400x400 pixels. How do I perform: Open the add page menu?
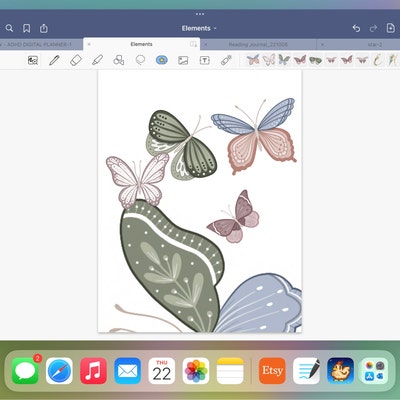390,28
